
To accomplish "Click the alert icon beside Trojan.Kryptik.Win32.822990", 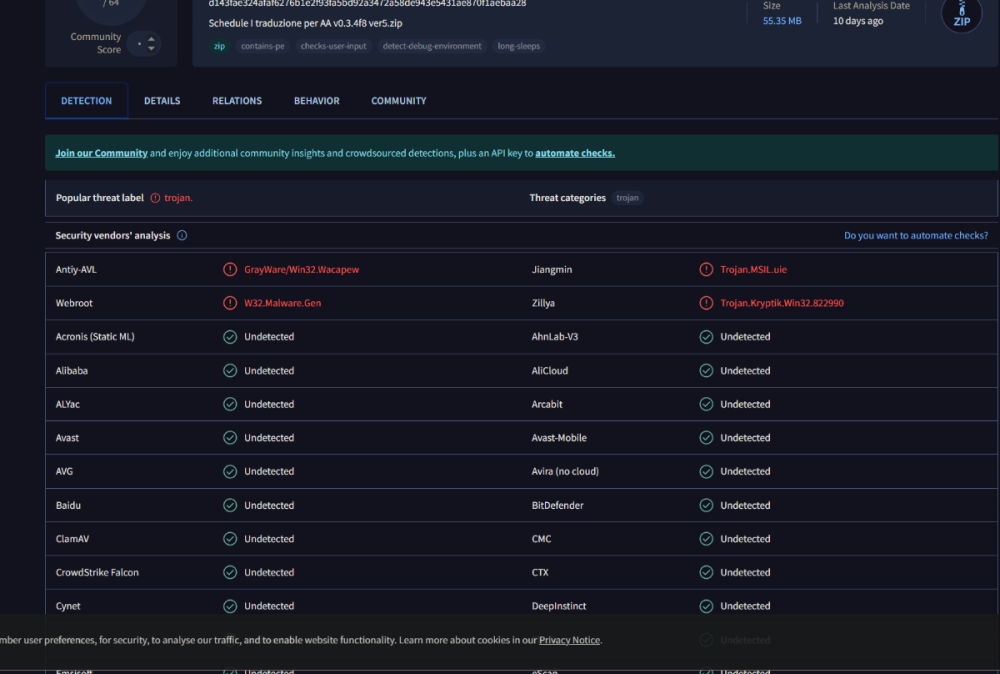I will click(706, 303).
